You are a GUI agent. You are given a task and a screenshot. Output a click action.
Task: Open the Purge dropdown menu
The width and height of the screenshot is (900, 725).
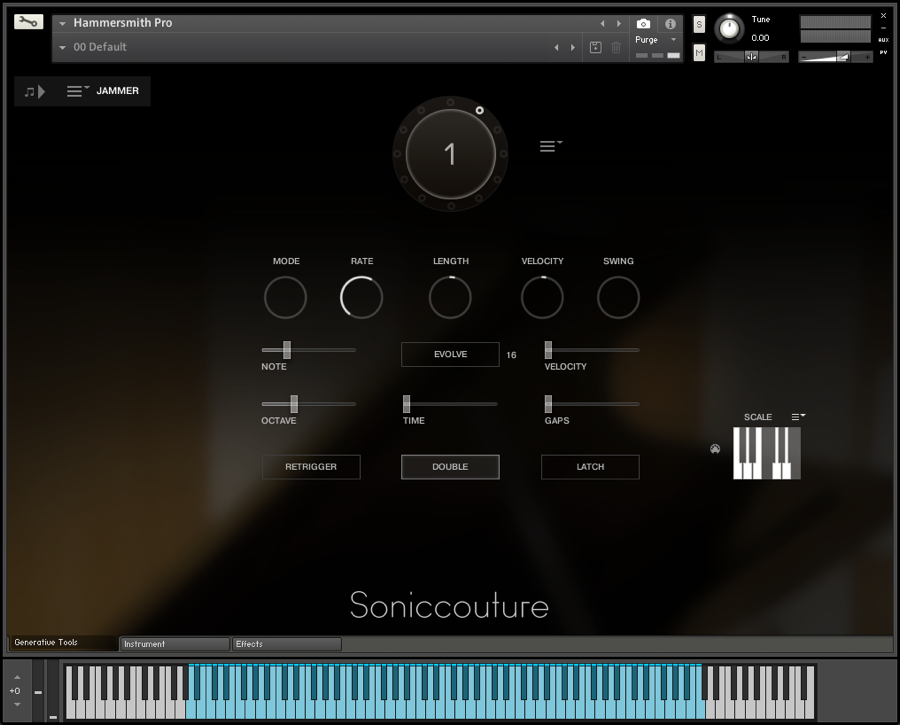pyautogui.click(x=655, y=40)
